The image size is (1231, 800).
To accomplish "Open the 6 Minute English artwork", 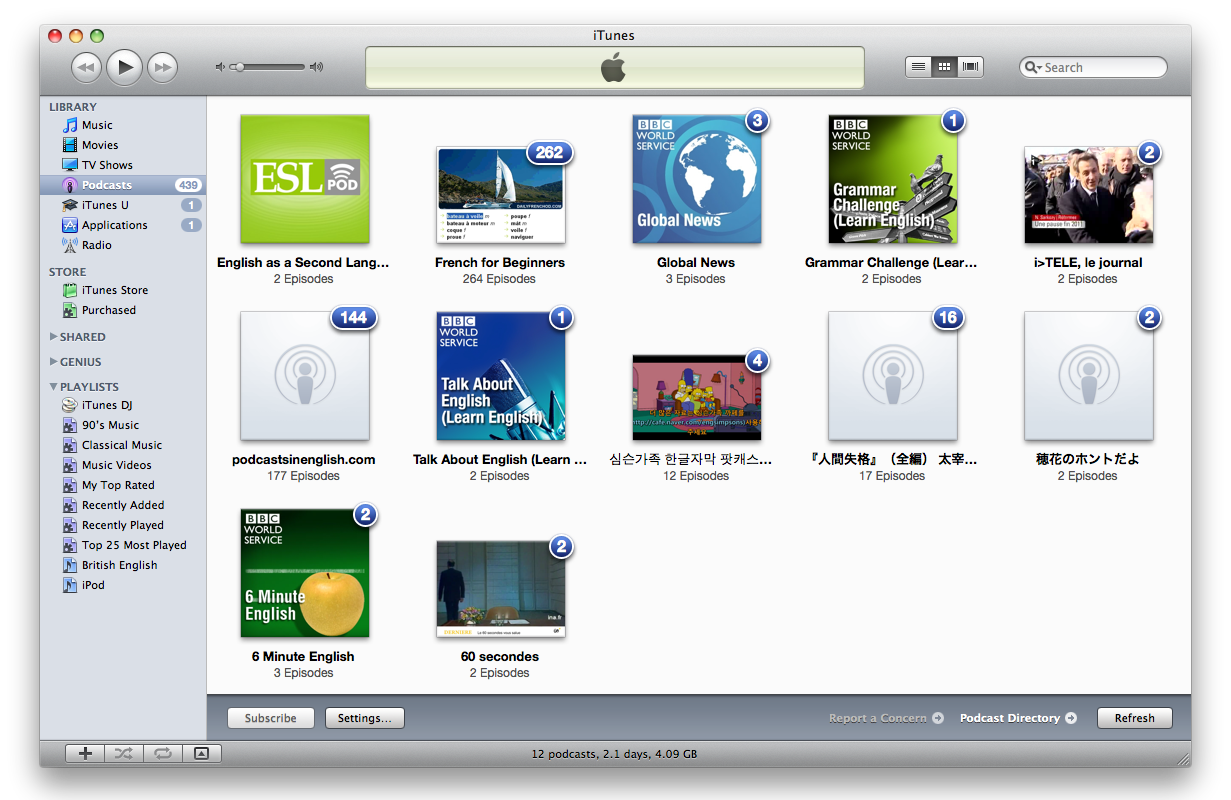I will pyautogui.click(x=305, y=573).
